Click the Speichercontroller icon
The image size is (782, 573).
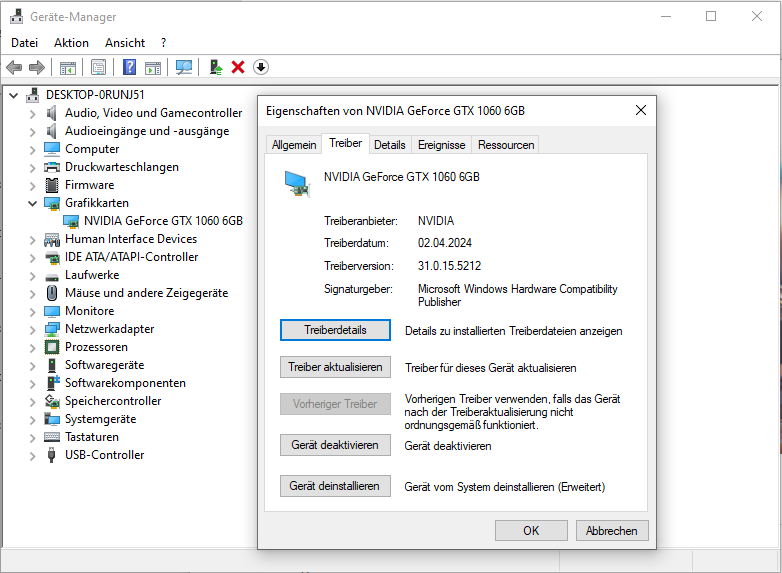(52, 401)
